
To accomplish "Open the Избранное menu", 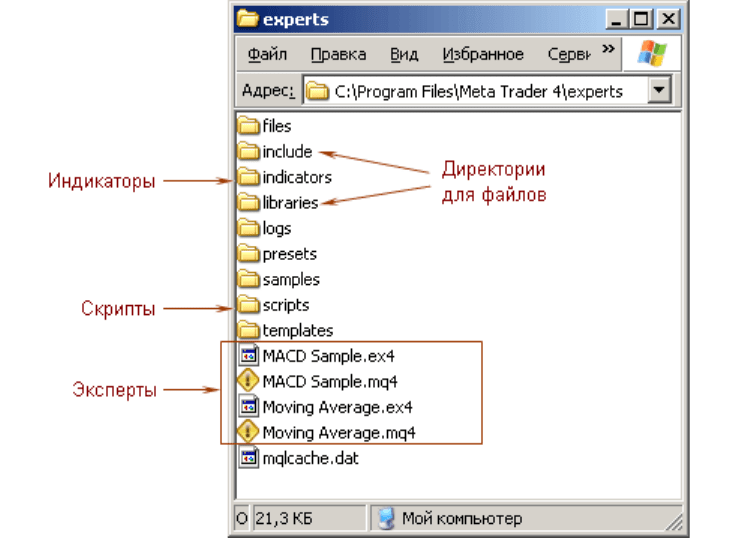I will (x=483, y=55).
